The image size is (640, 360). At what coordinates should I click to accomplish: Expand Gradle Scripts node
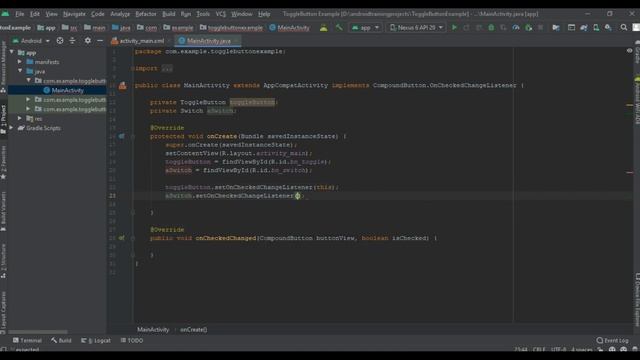(x=12, y=128)
